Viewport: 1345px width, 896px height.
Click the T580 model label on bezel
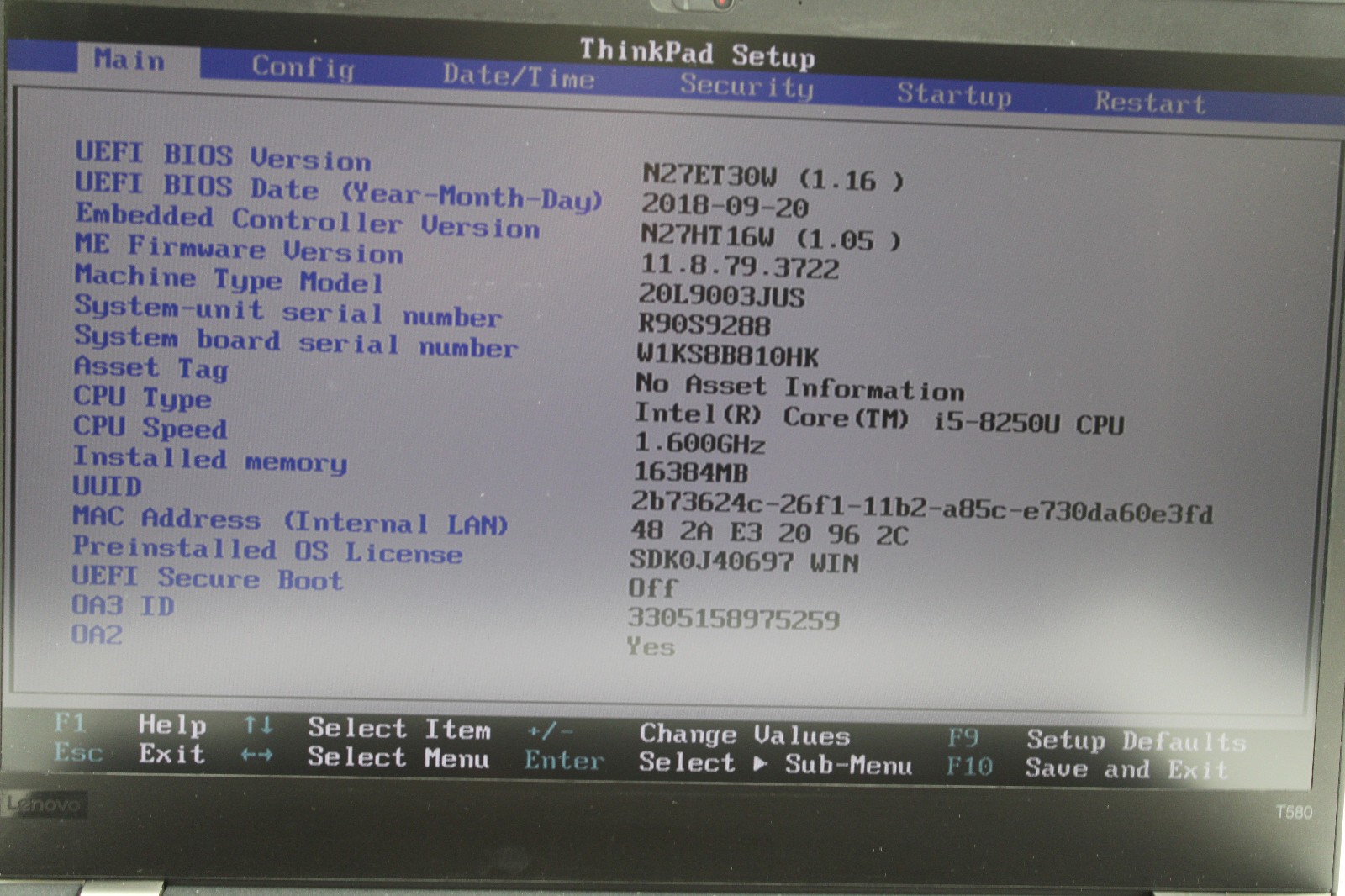tap(1294, 812)
